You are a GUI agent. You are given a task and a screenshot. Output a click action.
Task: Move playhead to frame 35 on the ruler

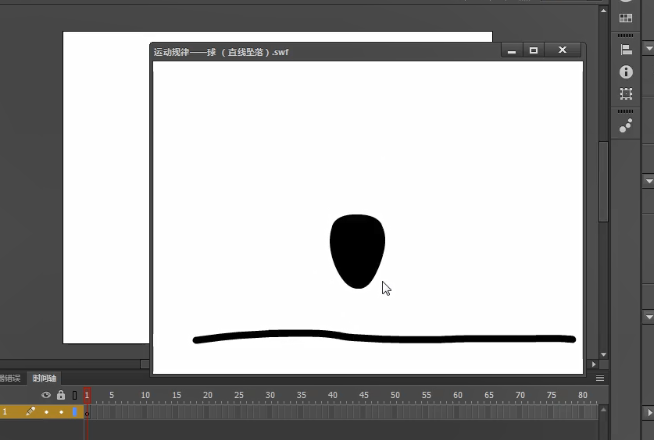302,395
